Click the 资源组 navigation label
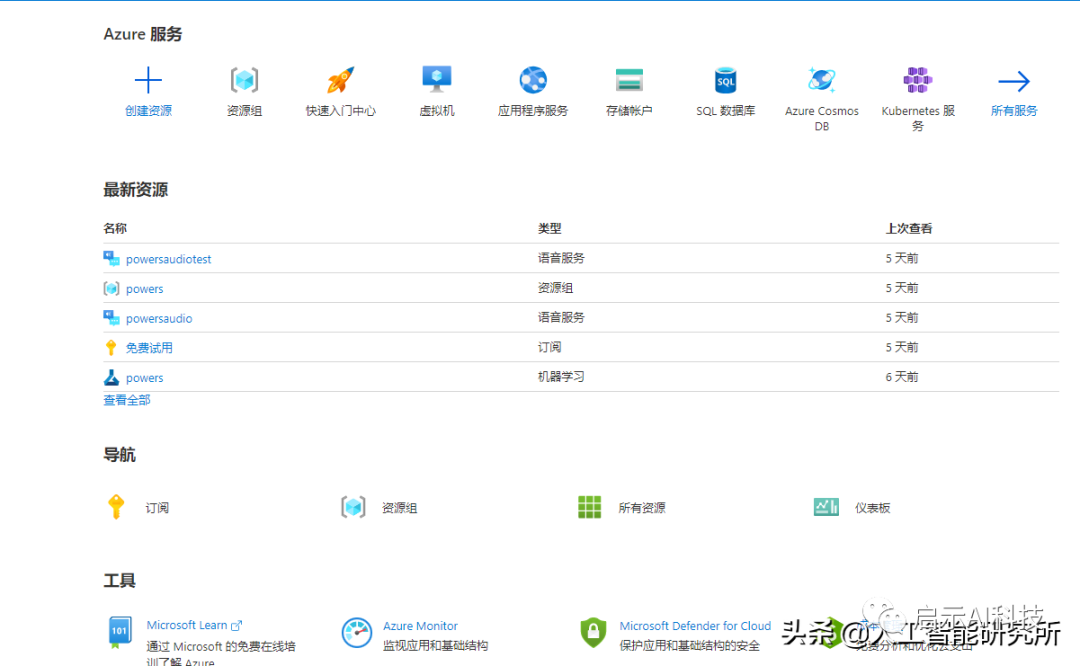 [x=399, y=508]
